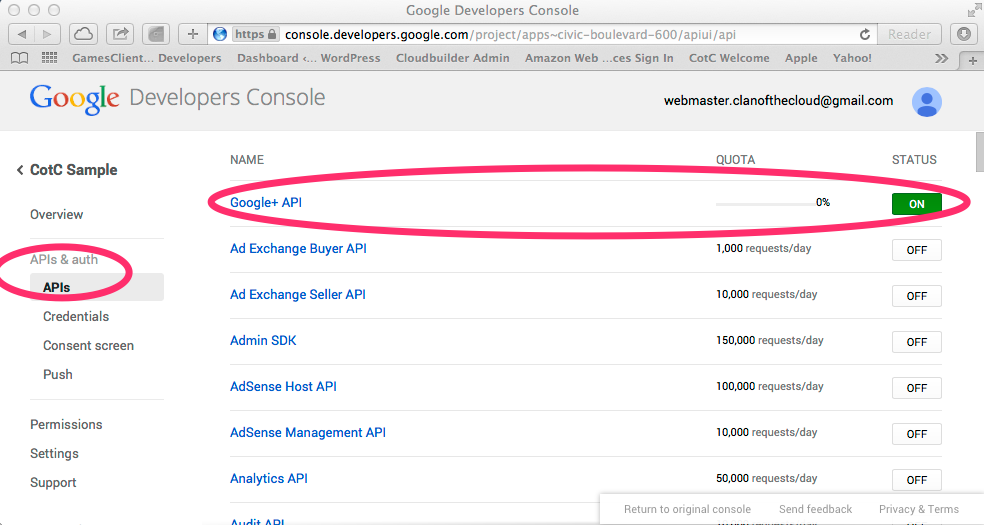
Task: Show the reading list book icon
Action: (x=20, y=58)
